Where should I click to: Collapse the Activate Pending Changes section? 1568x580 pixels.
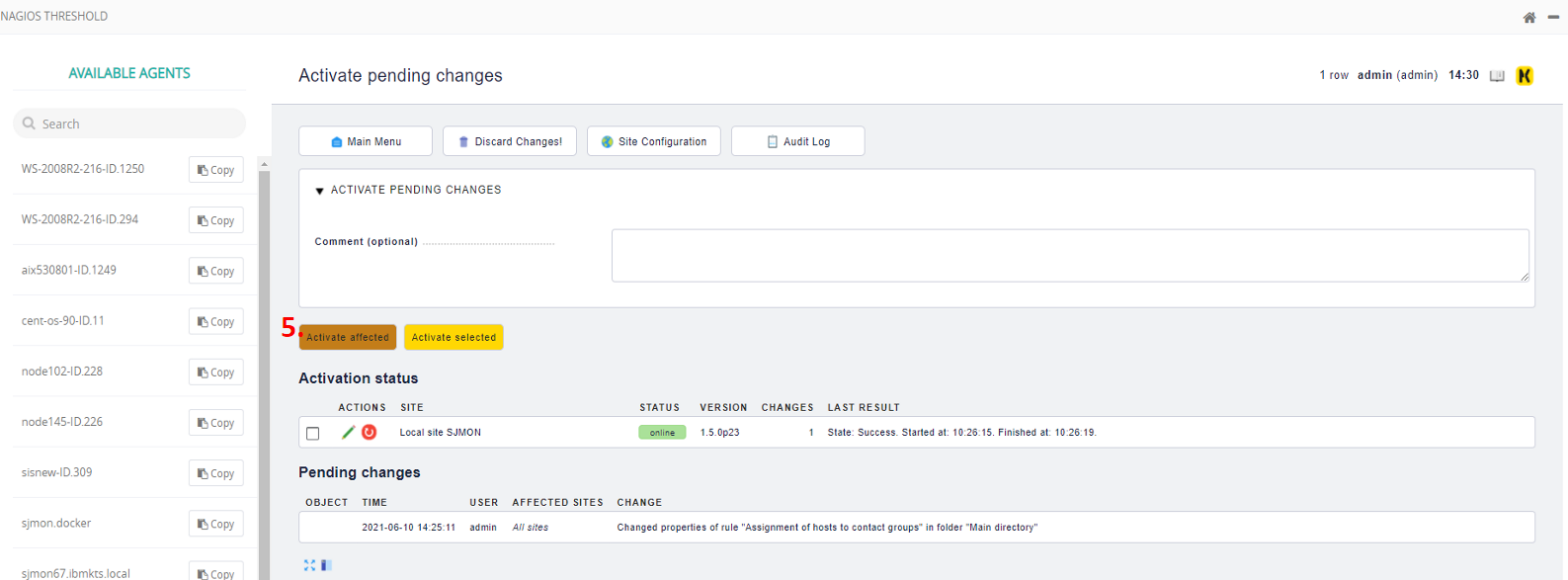tap(319, 191)
